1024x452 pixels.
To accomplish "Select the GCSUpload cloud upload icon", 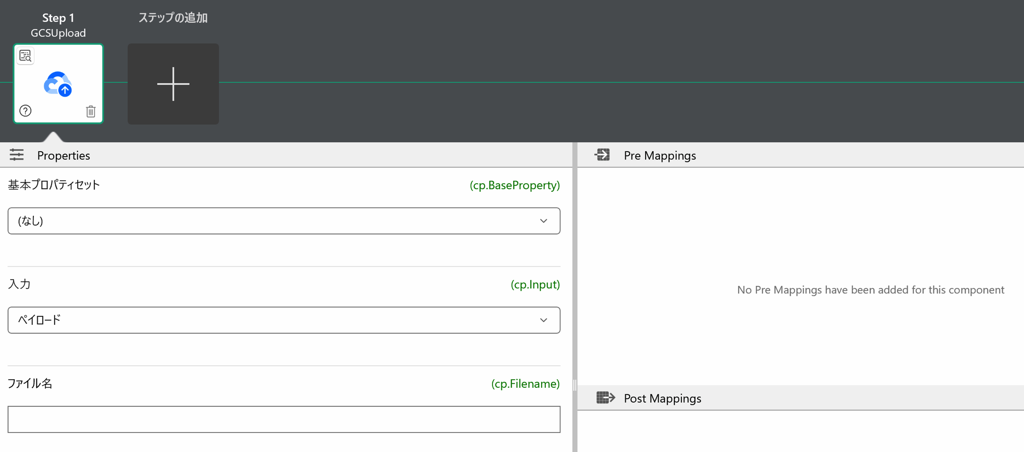I will click(58, 84).
